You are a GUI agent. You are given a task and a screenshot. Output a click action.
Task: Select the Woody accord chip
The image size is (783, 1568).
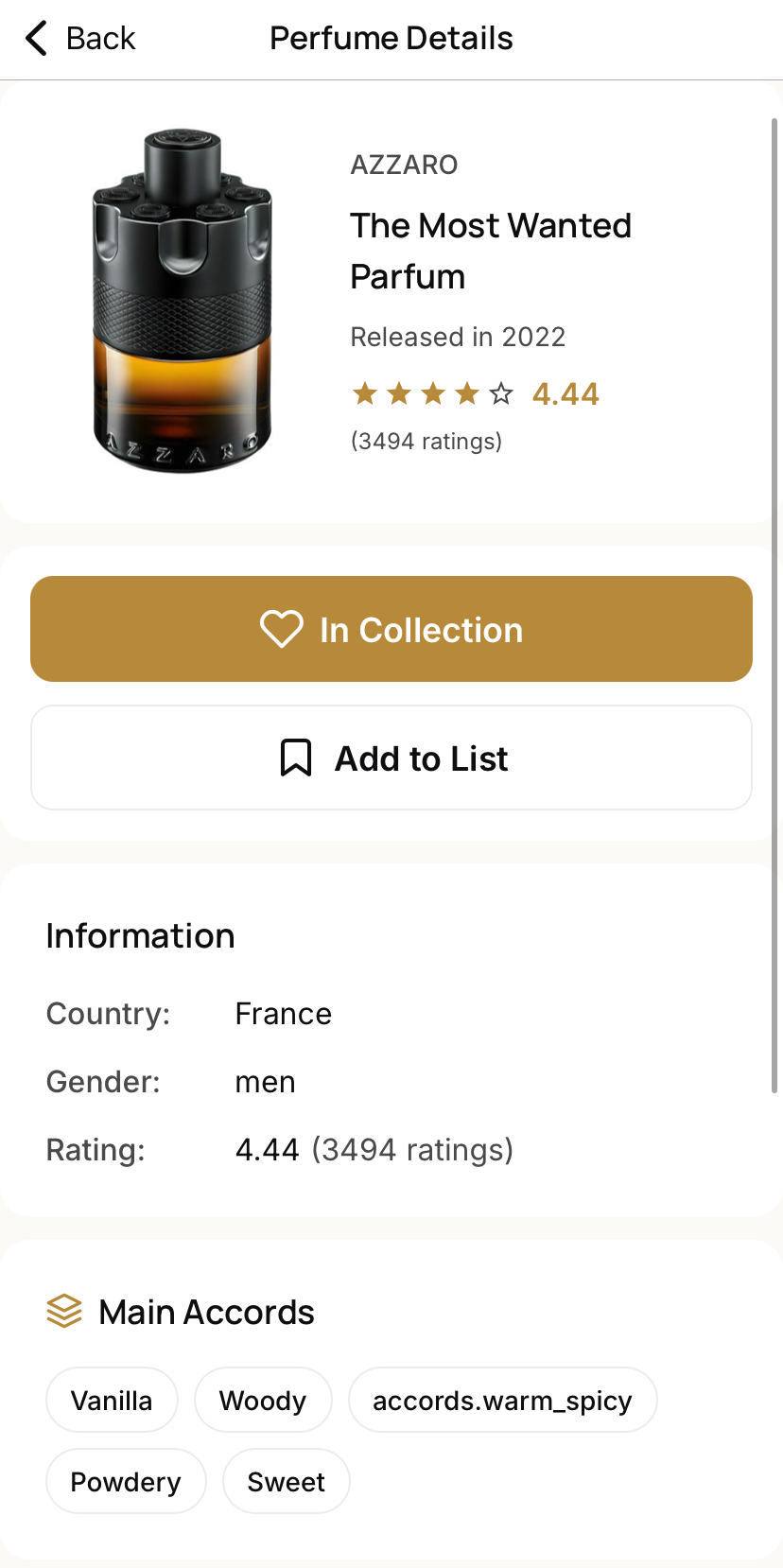click(x=263, y=1400)
